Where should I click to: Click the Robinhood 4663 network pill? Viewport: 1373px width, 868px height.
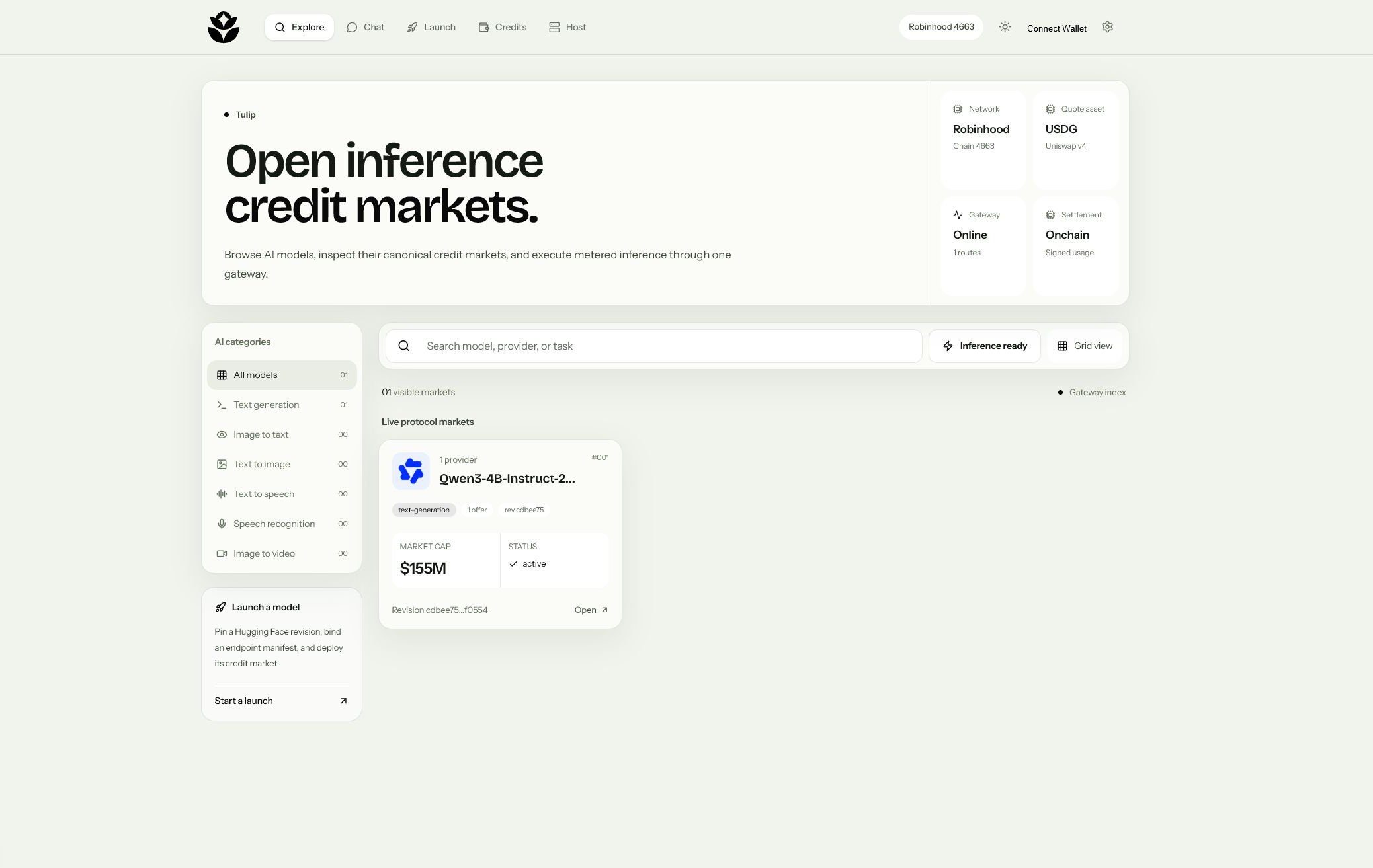click(941, 27)
